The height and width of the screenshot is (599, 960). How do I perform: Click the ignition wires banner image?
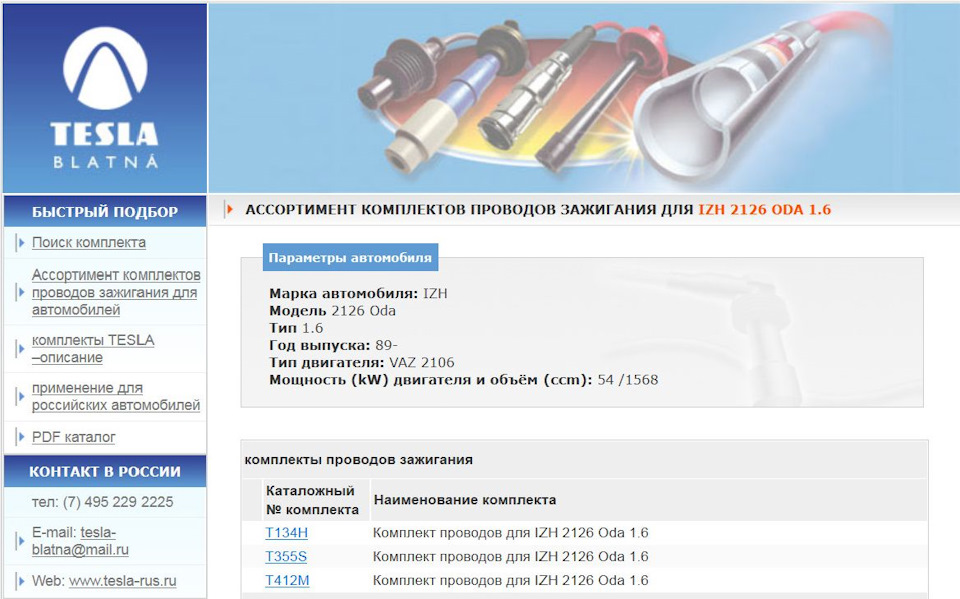[x=584, y=98]
